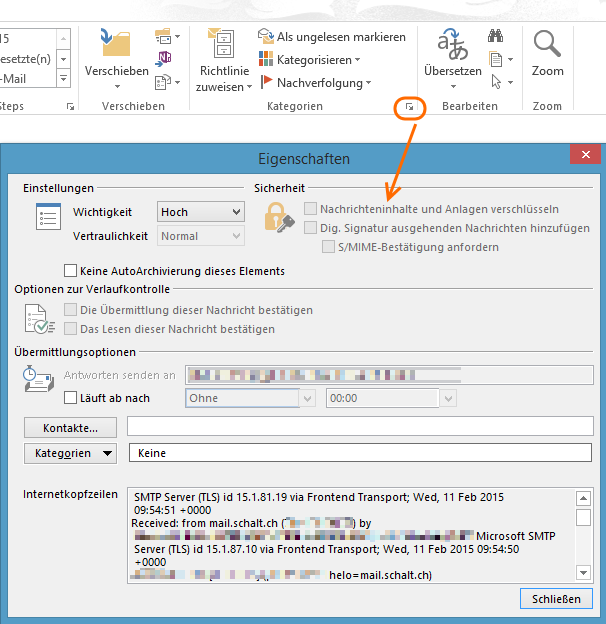Toggle the Läuft ab nach checkbox

pyautogui.click(x=71, y=398)
